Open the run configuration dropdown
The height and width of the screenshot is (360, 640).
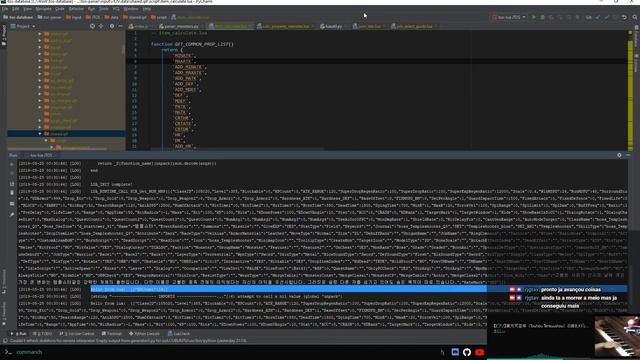(x=509, y=17)
